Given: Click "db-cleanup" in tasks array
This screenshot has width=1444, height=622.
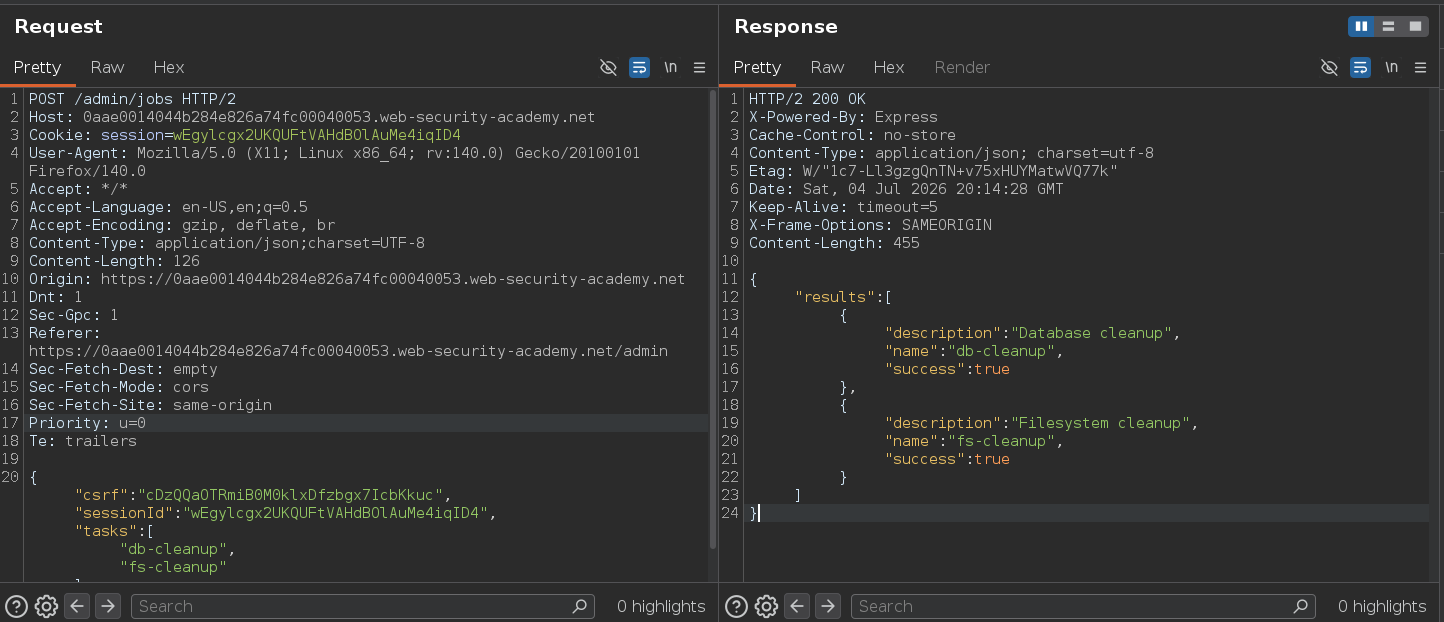Looking at the screenshot, I should coord(175,549).
